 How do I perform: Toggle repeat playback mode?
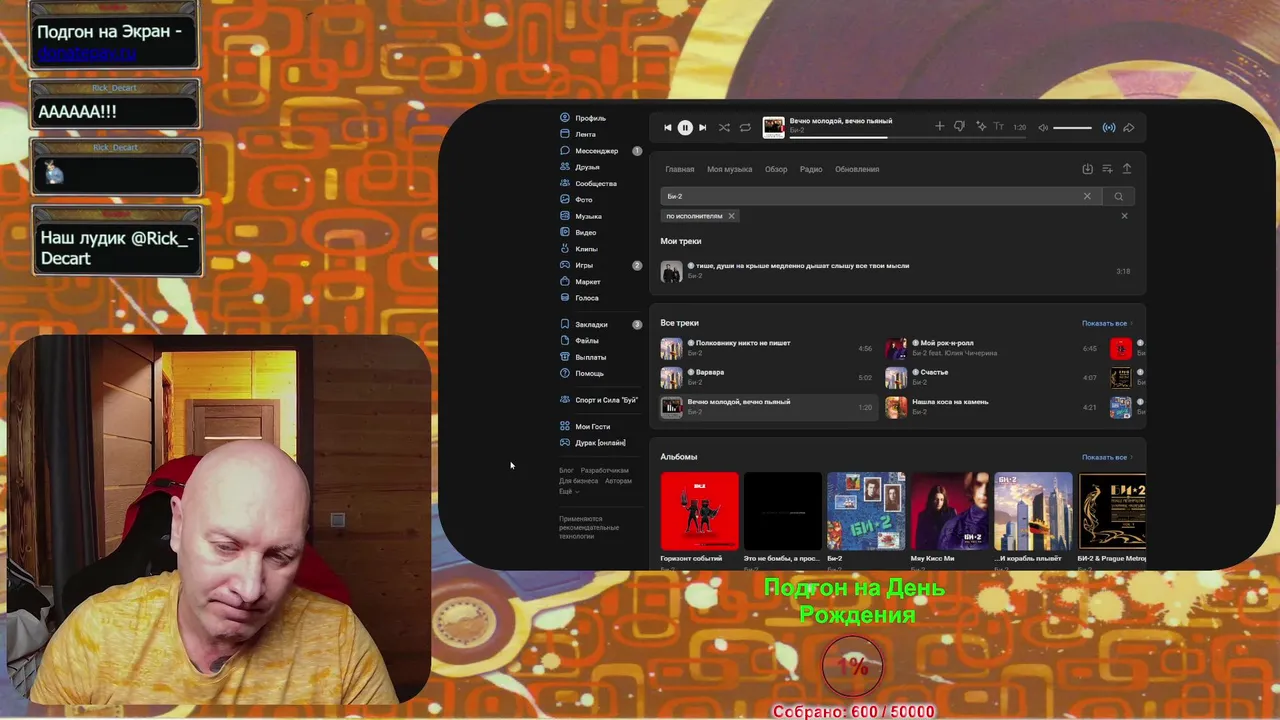tap(745, 127)
